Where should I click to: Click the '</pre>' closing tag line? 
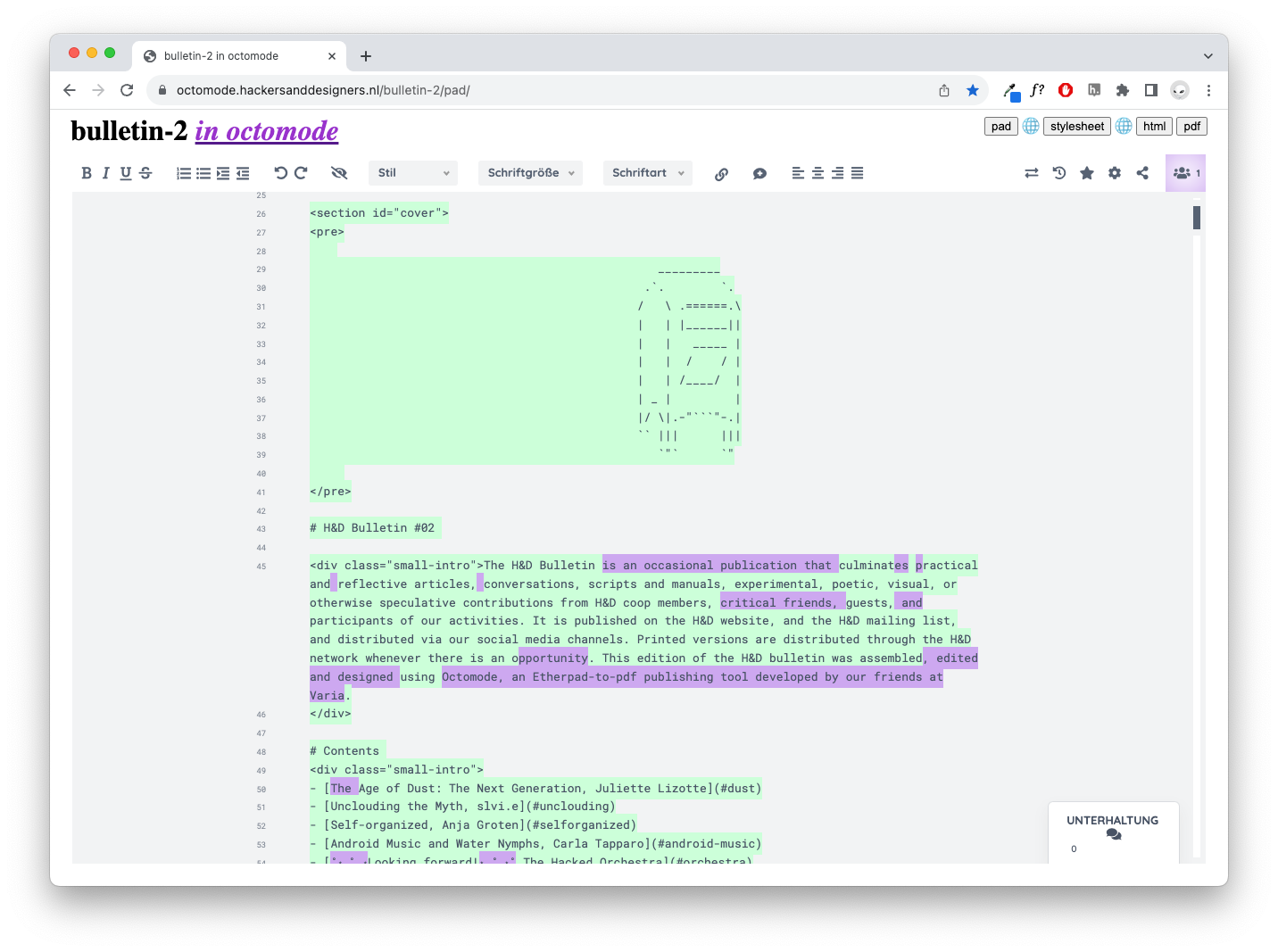330,492
